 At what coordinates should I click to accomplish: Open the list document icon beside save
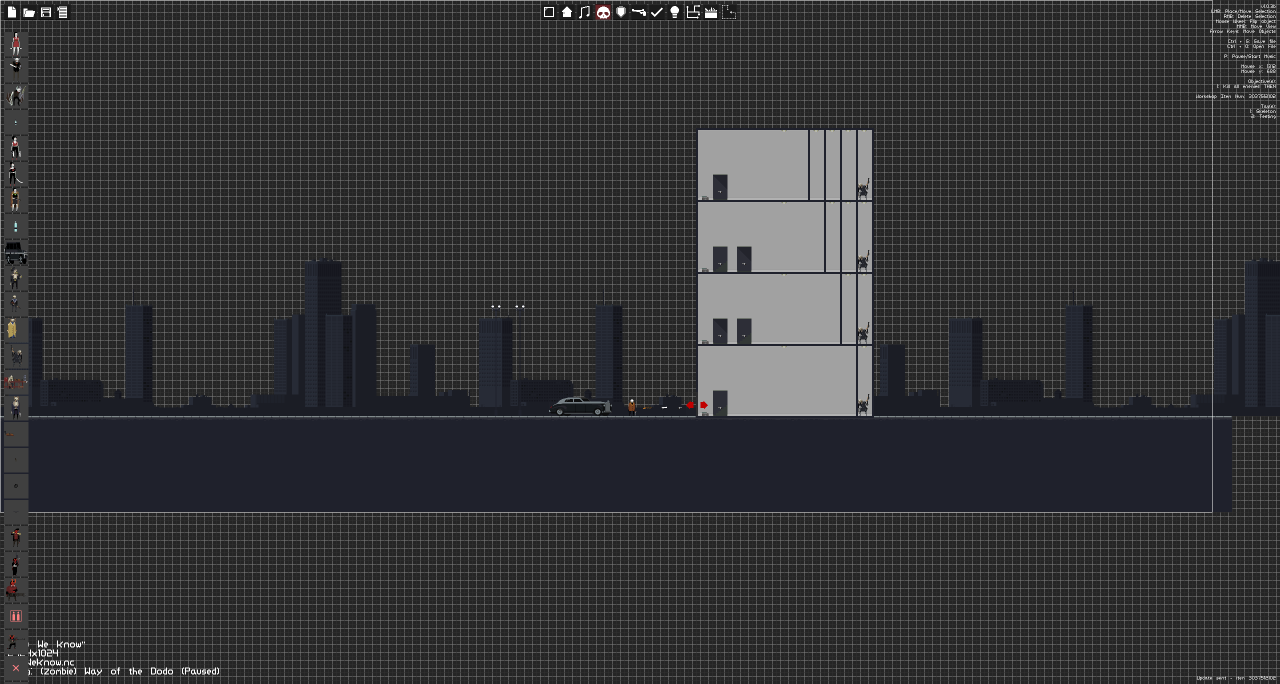(62, 12)
